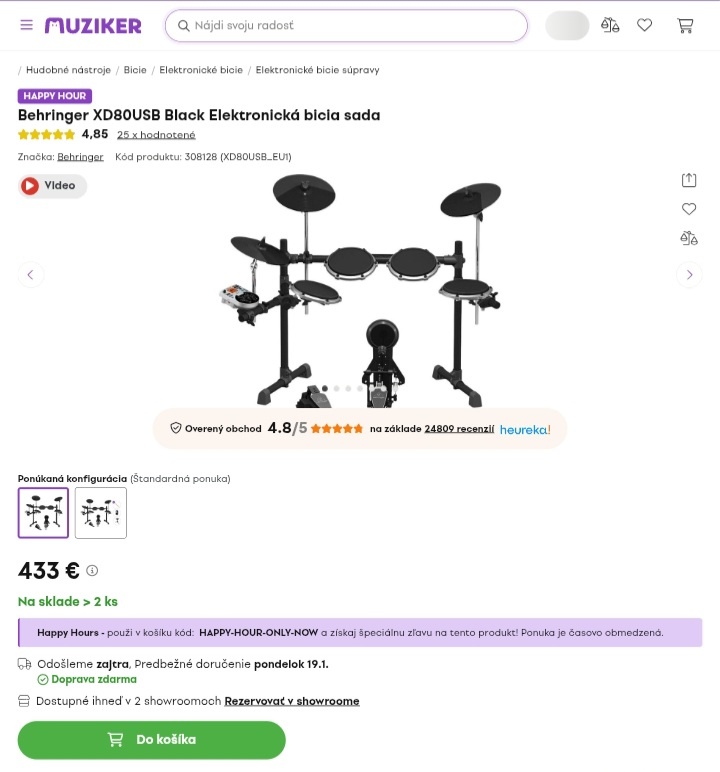720x772 pixels.
Task: Open the shopping cart icon
Action: [x=685, y=25]
